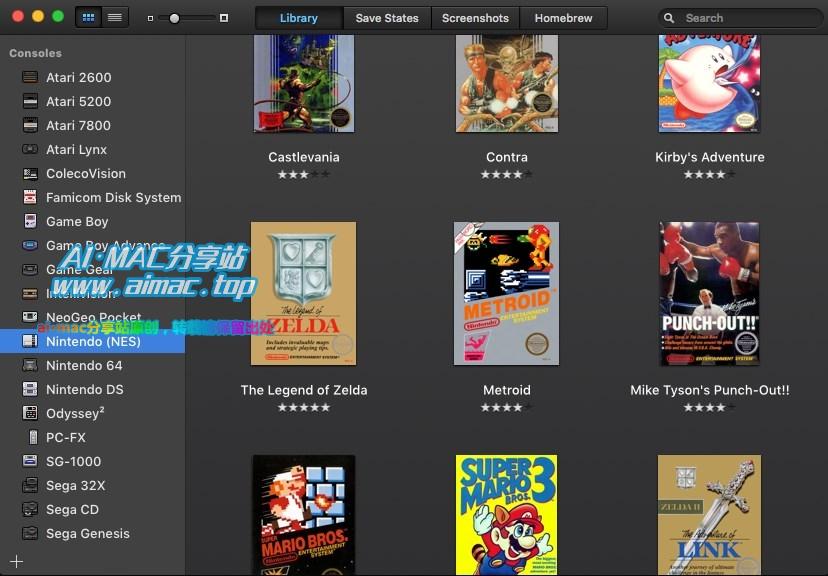Image resolution: width=828 pixels, height=576 pixels.
Task: Click "The Legend of Zelda" title text
Action: (x=304, y=390)
